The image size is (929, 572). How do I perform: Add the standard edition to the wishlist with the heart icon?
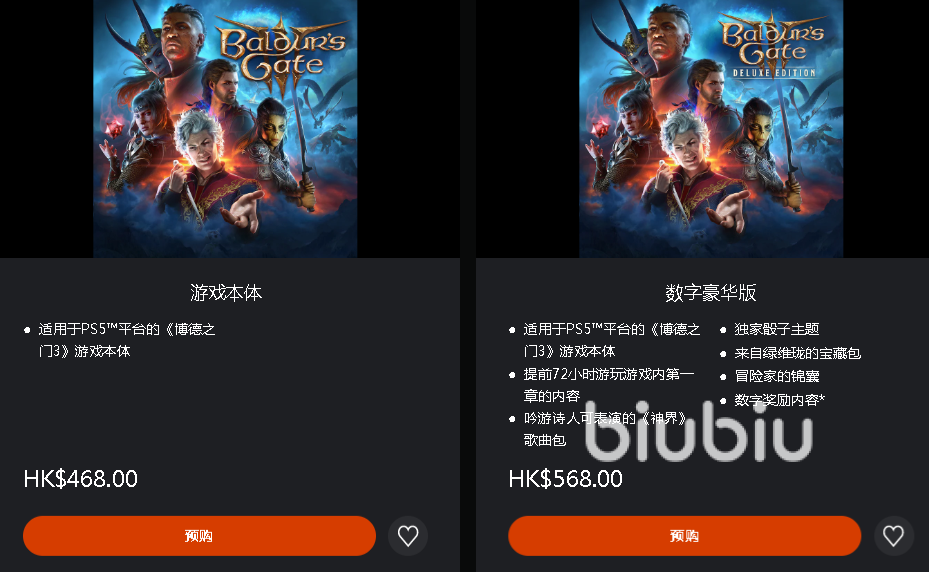coord(408,536)
